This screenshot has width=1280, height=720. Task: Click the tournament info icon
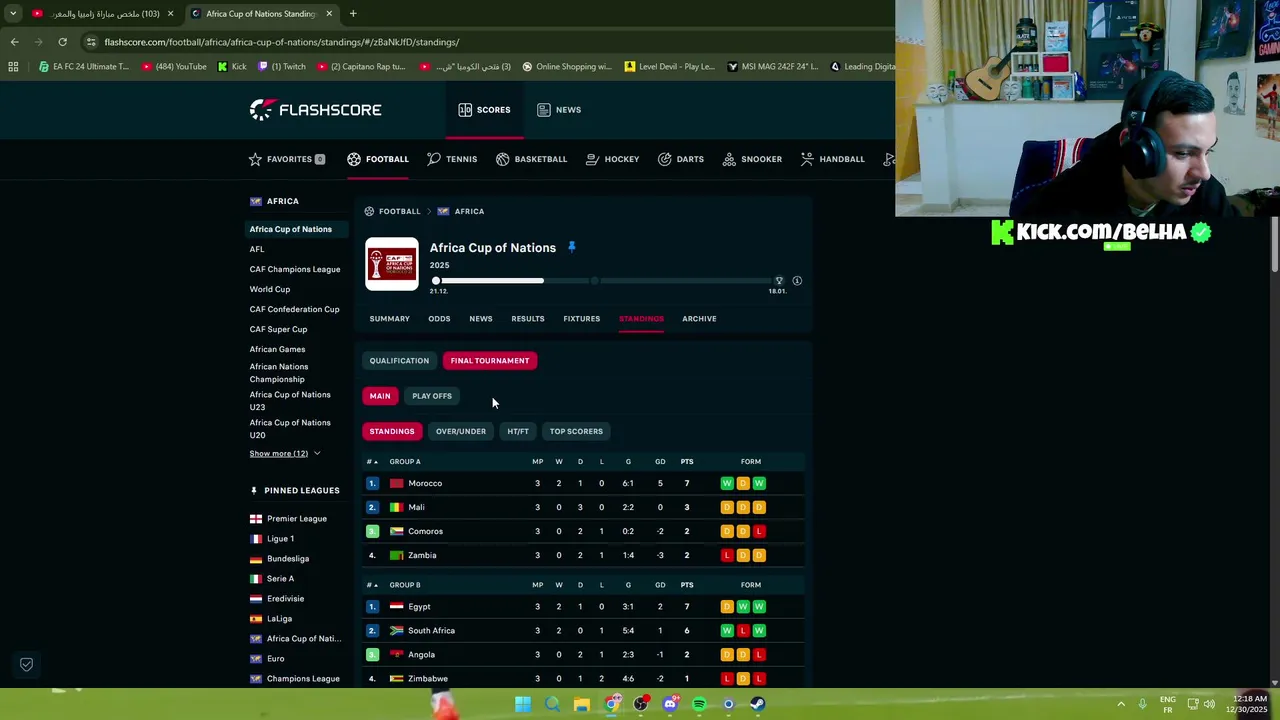coord(797,281)
